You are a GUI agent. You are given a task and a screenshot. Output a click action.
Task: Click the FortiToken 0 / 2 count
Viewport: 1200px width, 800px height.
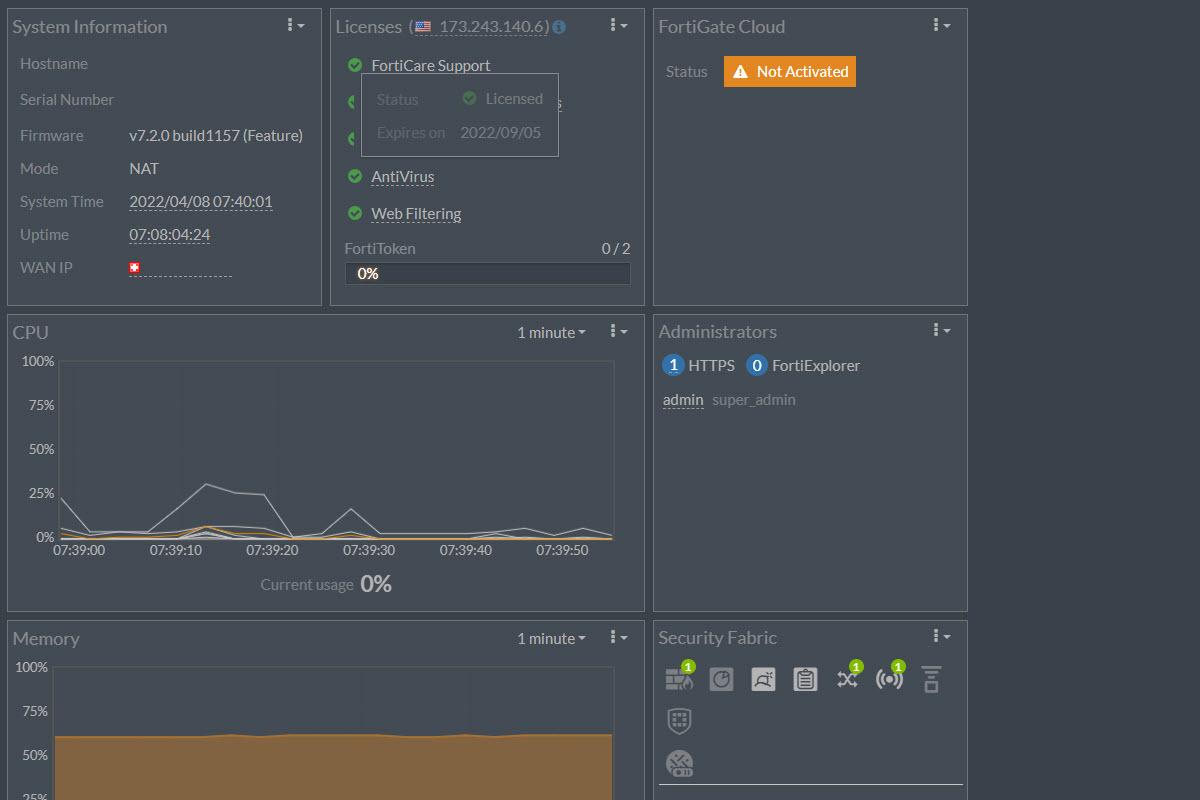pyautogui.click(x=616, y=249)
